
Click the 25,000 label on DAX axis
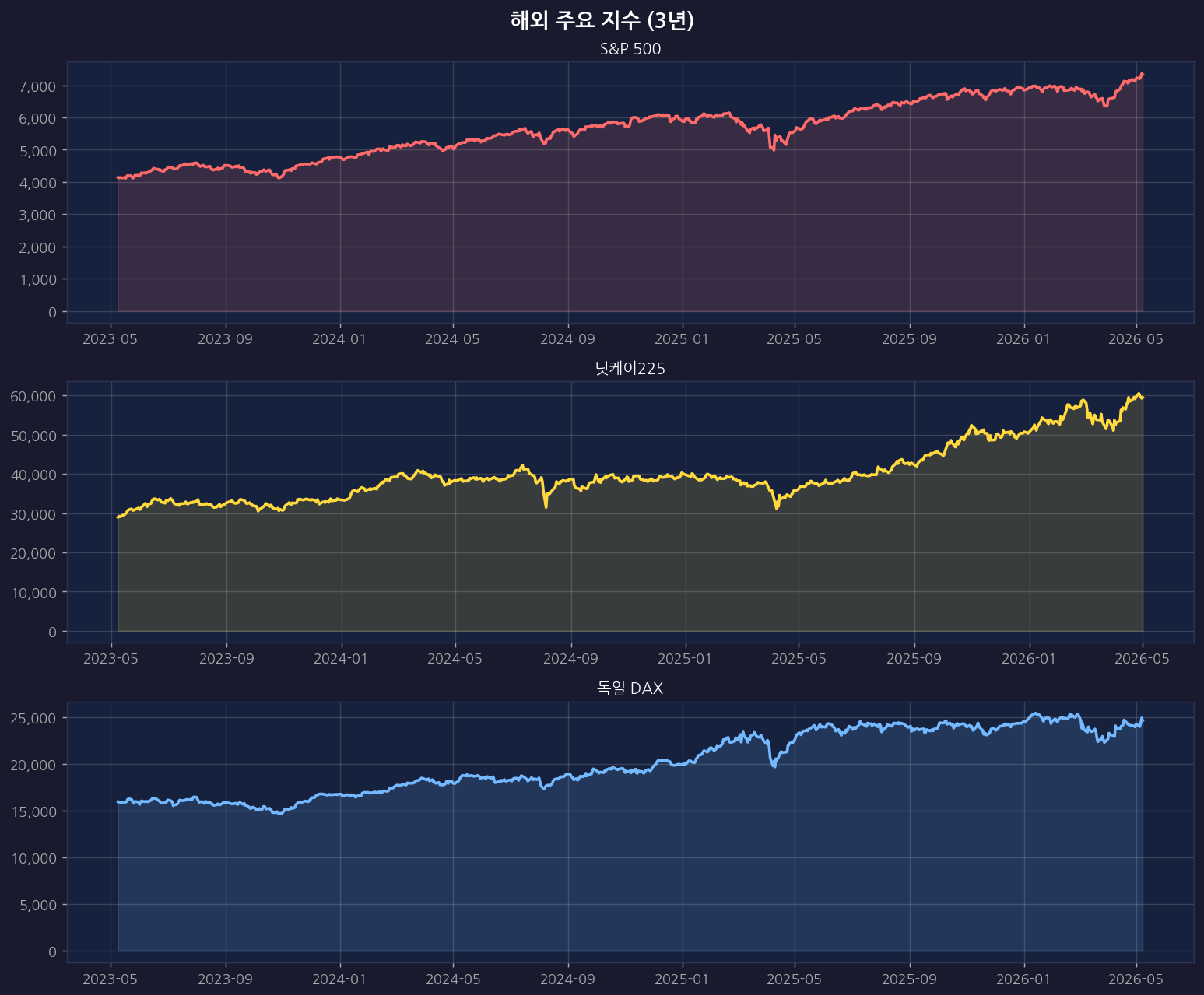point(33,717)
